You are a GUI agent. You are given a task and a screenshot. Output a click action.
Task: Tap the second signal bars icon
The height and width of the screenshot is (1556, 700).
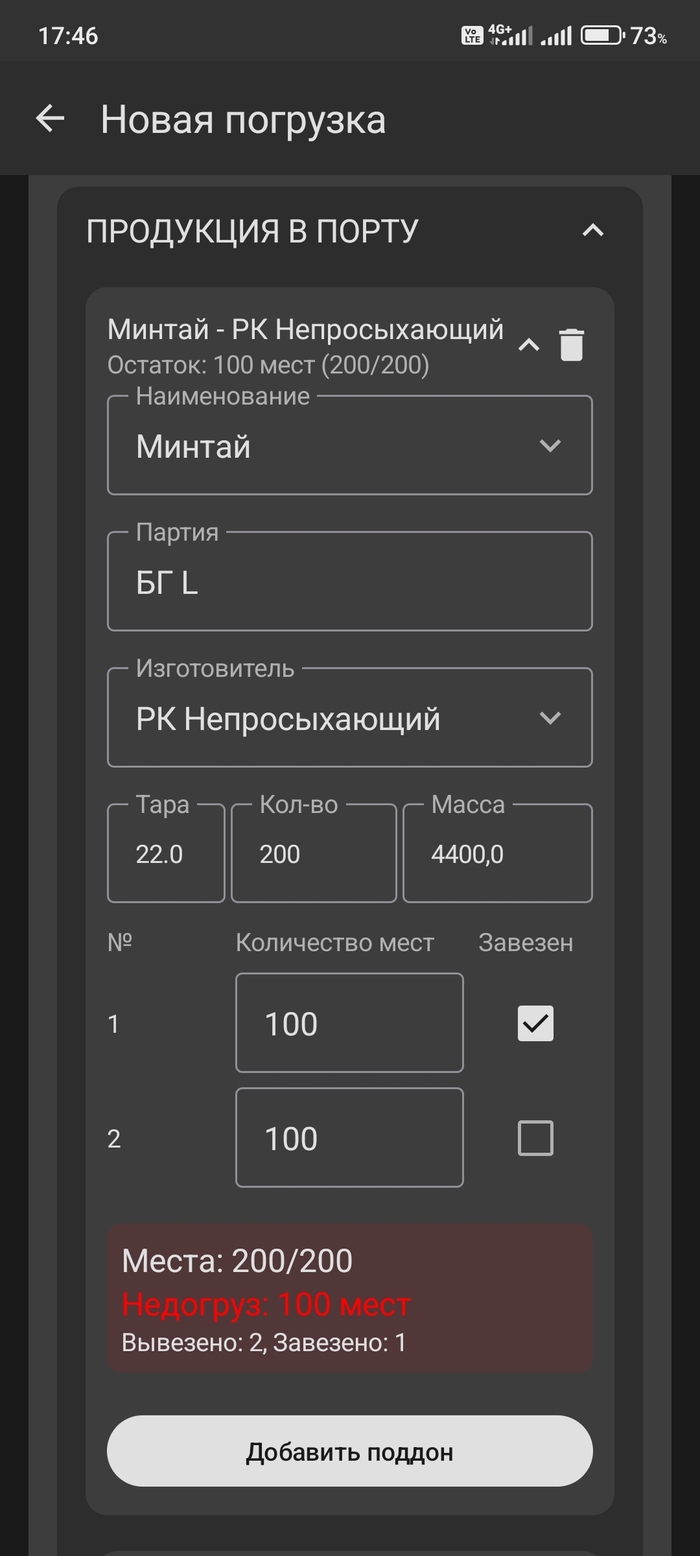[x=556, y=36]
